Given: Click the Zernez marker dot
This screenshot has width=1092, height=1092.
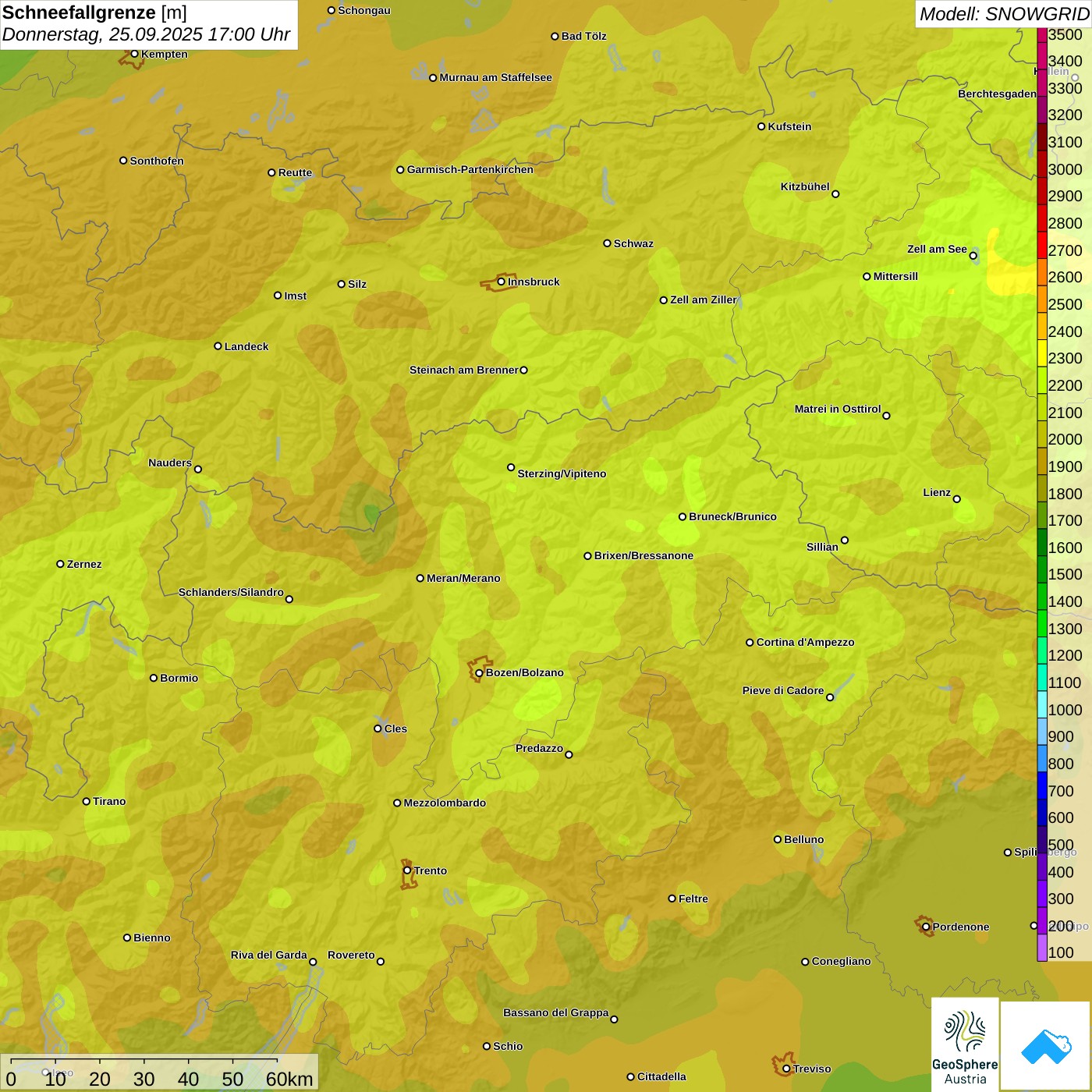Looking at the screenshot, I should [60, 564].
